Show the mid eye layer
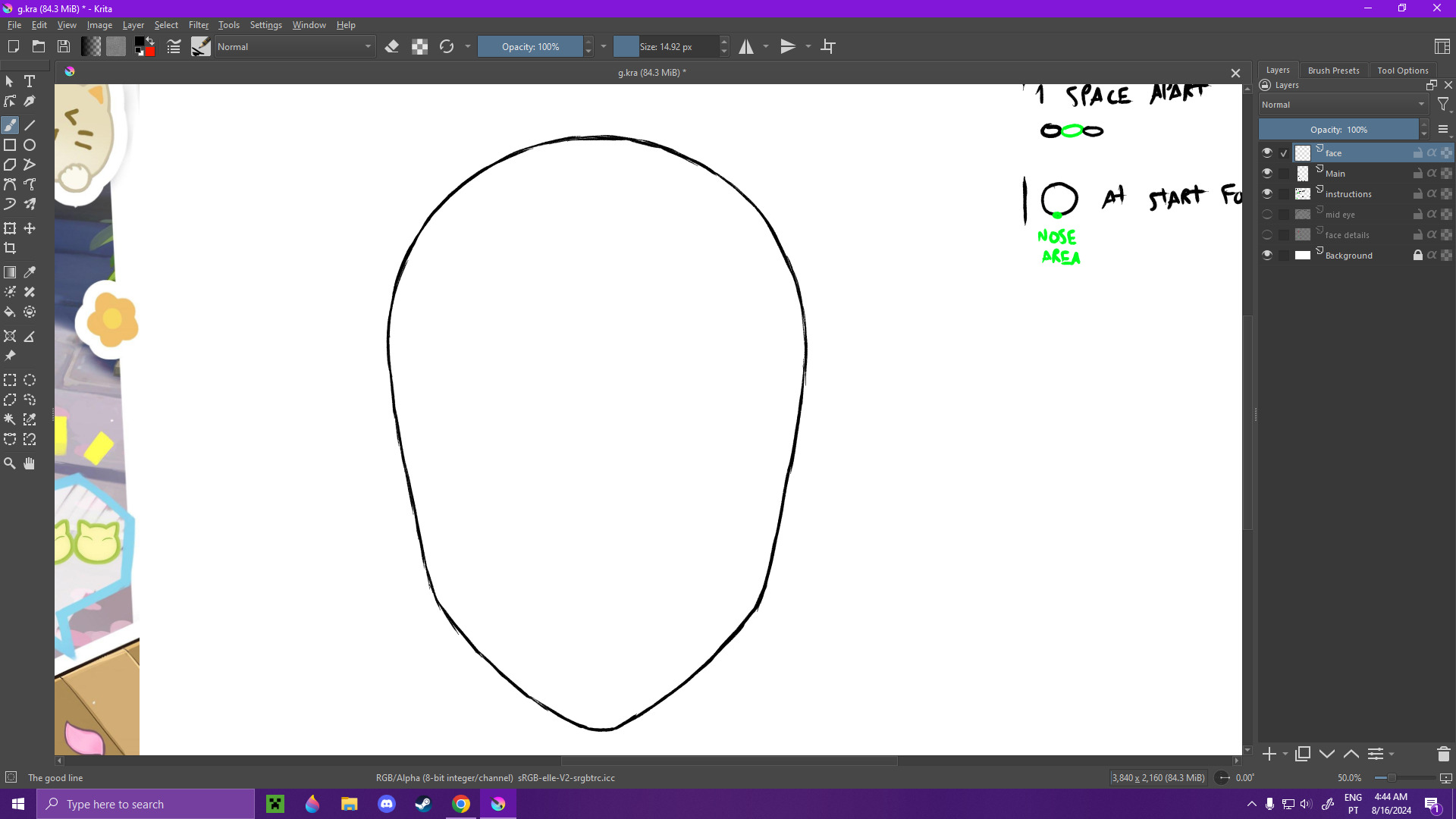 click(x=1266, y=215)
